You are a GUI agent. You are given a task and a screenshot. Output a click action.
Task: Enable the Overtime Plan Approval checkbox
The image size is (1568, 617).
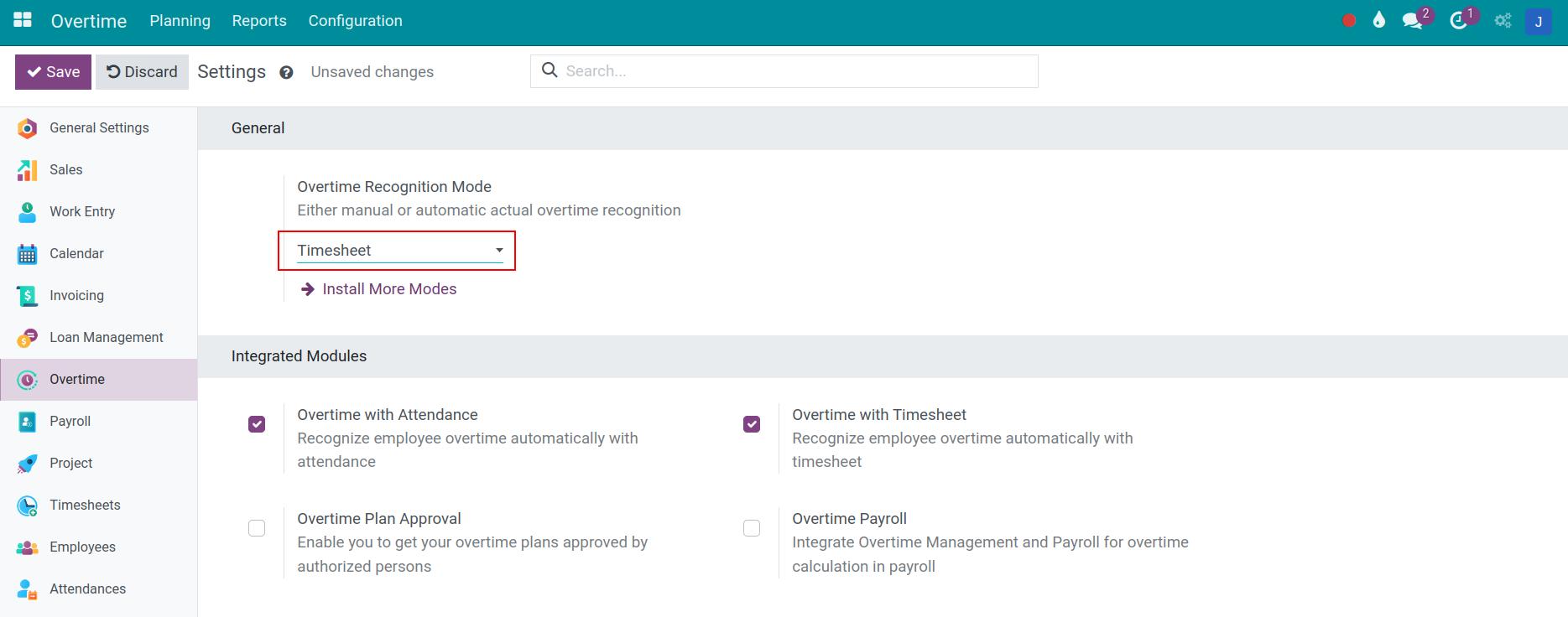[257, 528]
